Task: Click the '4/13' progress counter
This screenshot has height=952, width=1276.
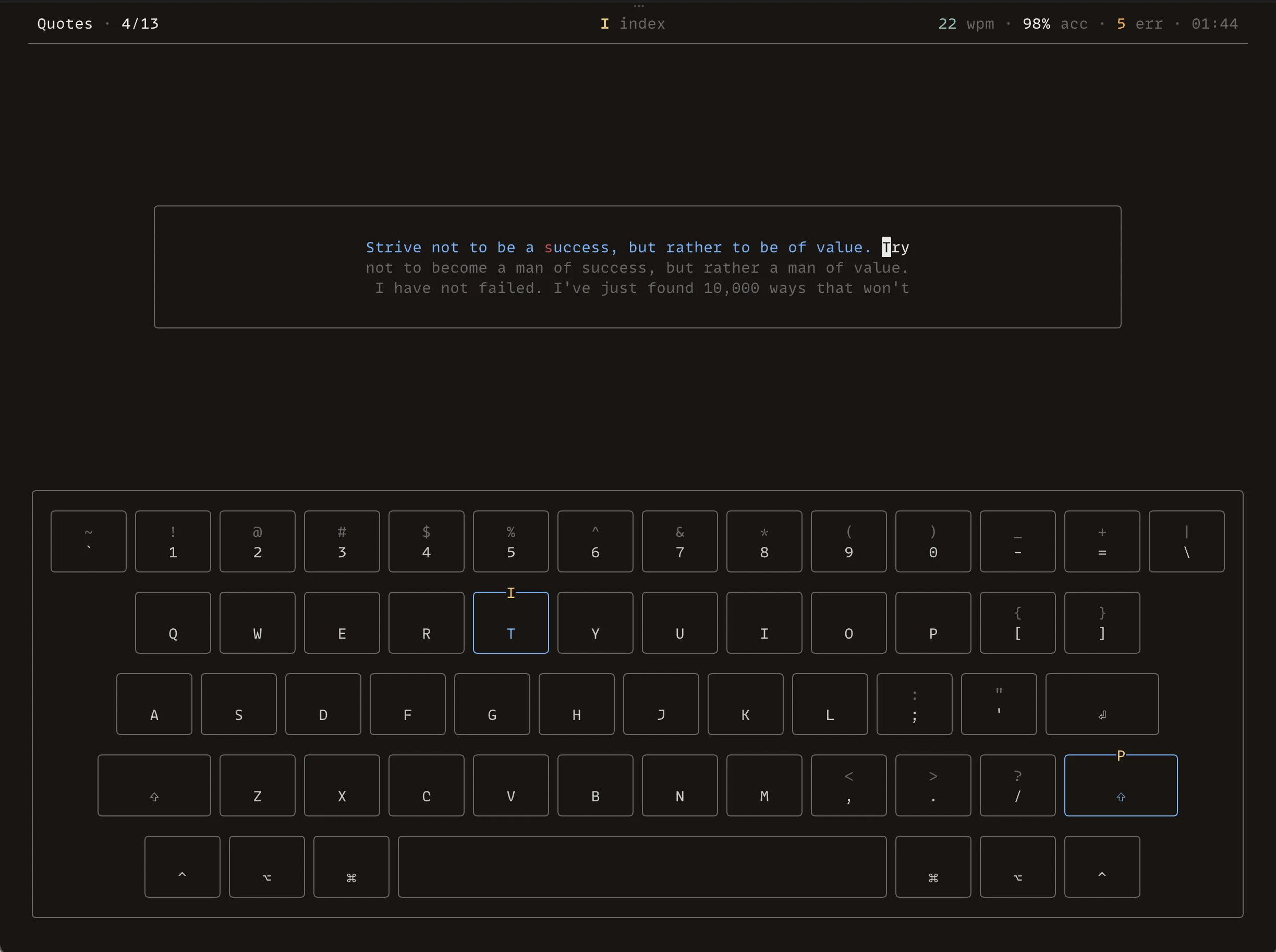Action: point(140,23)
